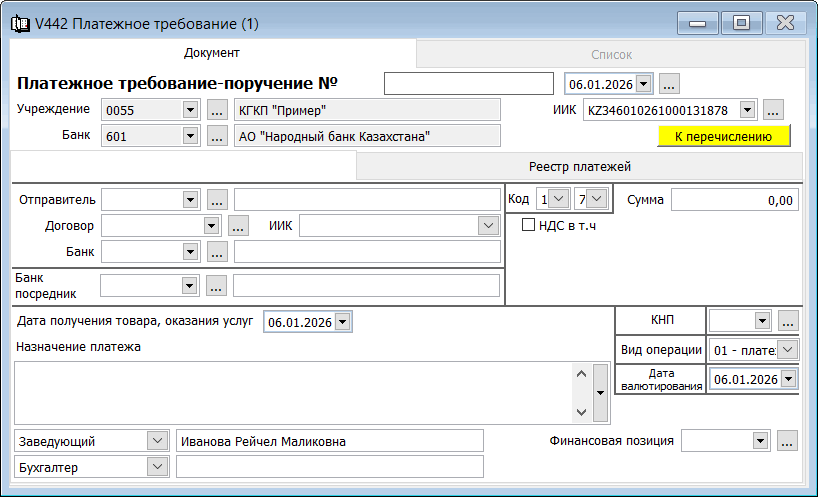The height and width of the screenshot is (497, 818).
Task: Open ИИК account lookup ellipsis button
Action: pos(773,110)
